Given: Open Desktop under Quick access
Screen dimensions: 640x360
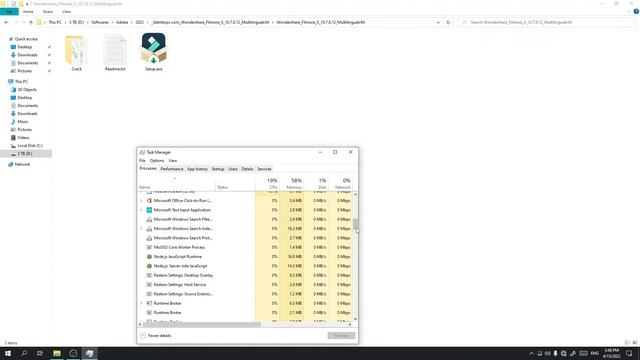Looking at the screenshot, I should (24, 47).
